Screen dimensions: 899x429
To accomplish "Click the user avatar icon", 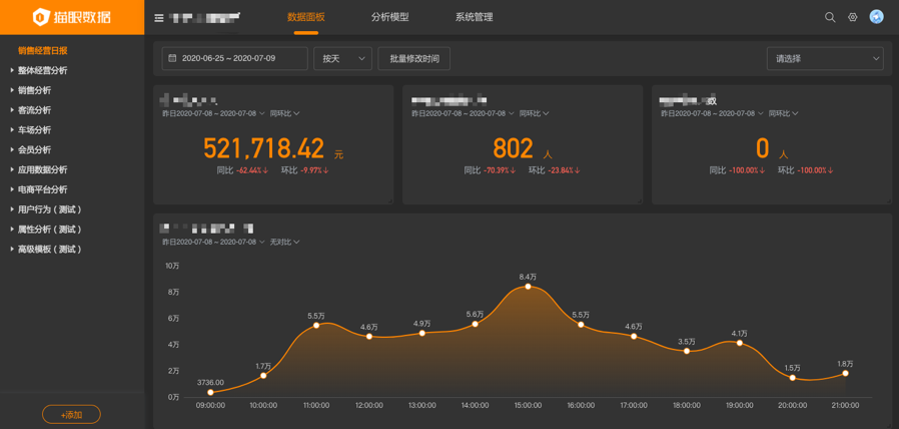I will 877,17.
